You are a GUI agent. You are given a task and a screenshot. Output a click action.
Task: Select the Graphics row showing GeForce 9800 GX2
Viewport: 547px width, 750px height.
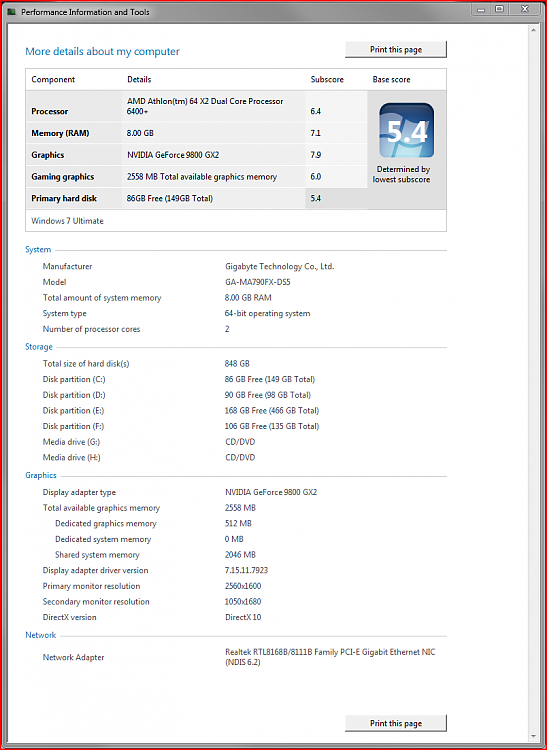[x=197, y=155]
